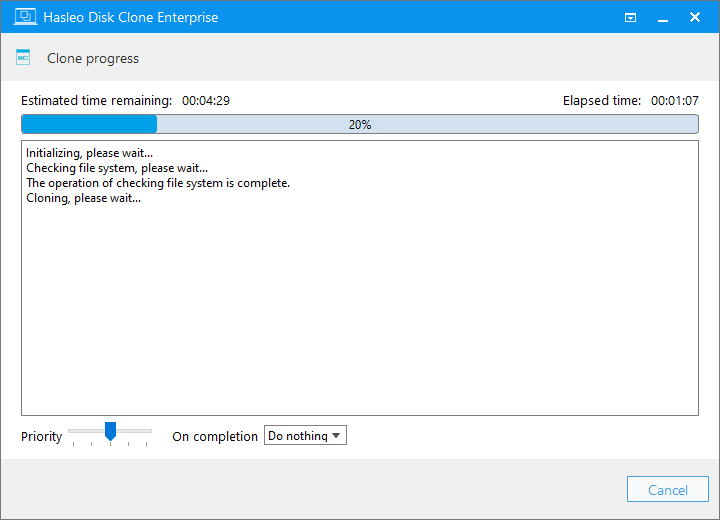Select the 'Checking file system, please wait...' line
Screen dimensions: 720x520
pyautogui.click(x=117, y=168)
